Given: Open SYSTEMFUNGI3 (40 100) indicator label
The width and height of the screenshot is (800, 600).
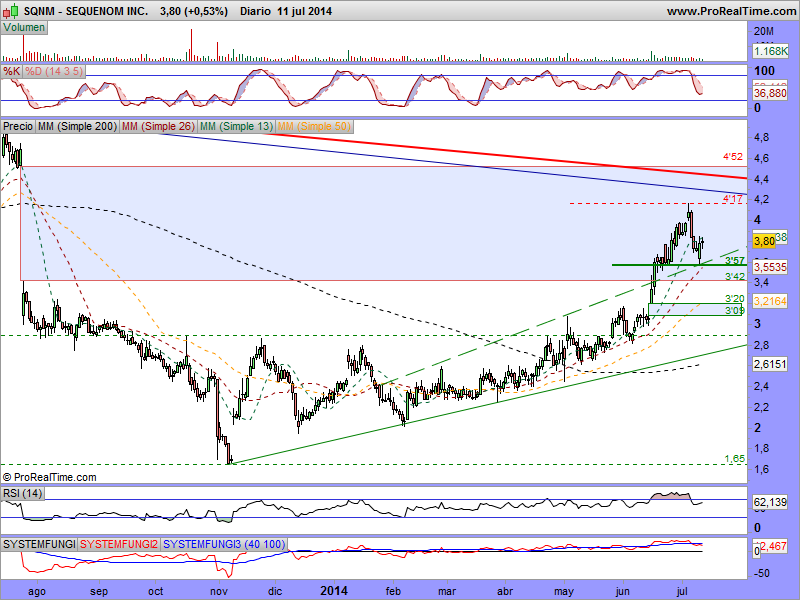Looking at the screenshot, I should pos(224,544).
